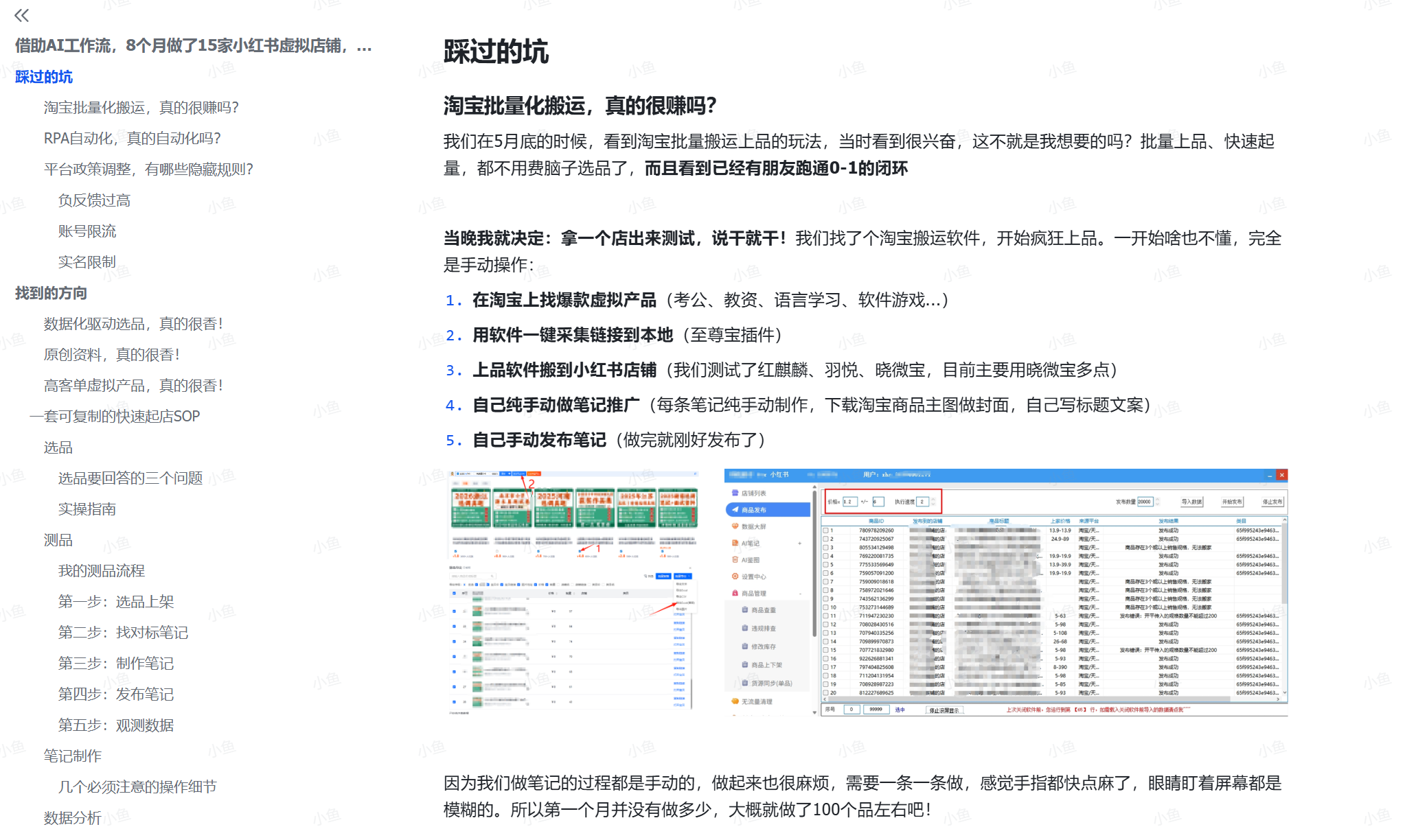
Task: Open the 店铺列表 panel in the software sidebar
Action: click(754, 493)
